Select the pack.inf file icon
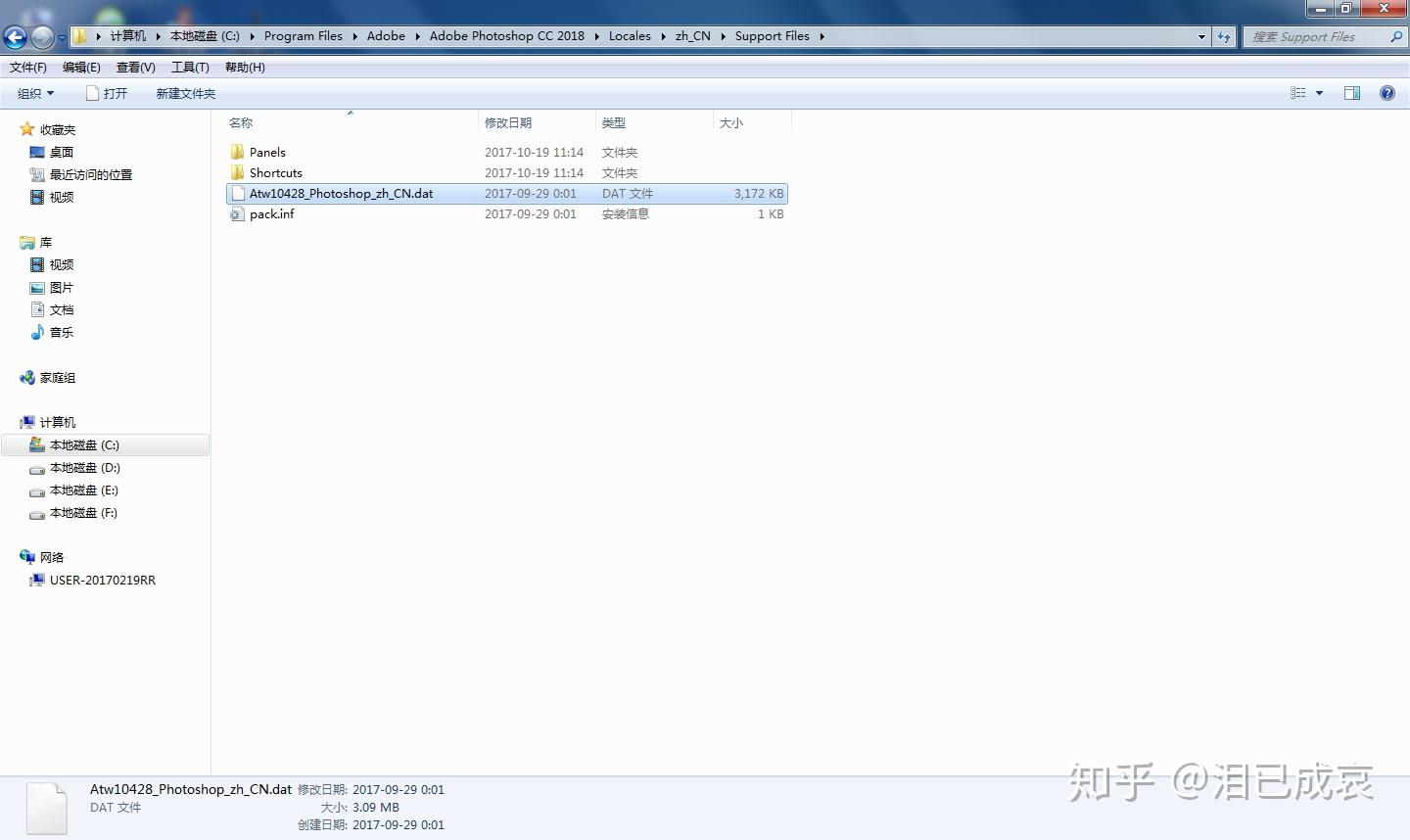Screen dimensions: 1410x840 coord(237,213)
